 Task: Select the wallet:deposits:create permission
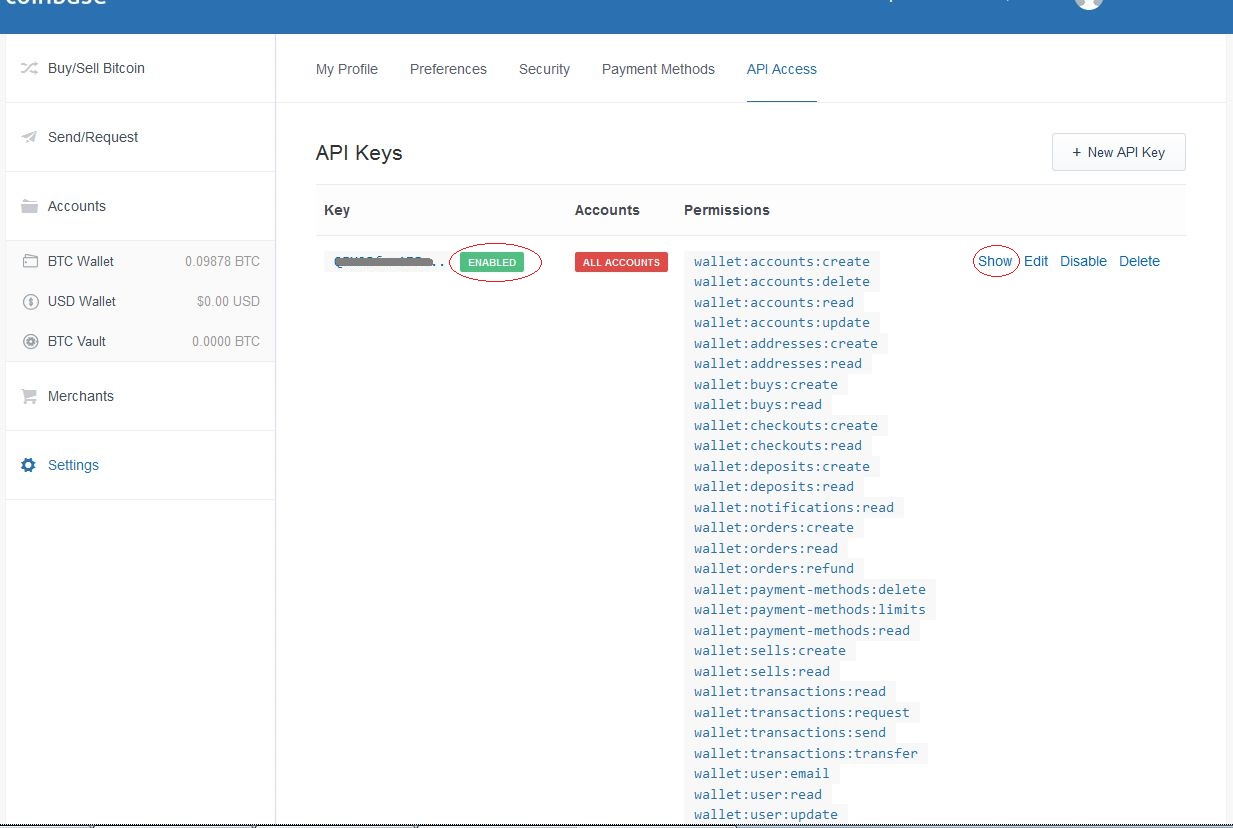782,466
